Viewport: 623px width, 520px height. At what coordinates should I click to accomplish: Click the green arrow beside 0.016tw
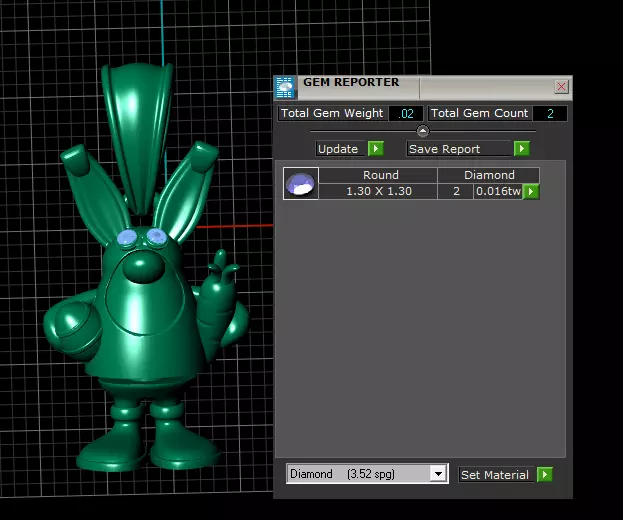[531, 191]
